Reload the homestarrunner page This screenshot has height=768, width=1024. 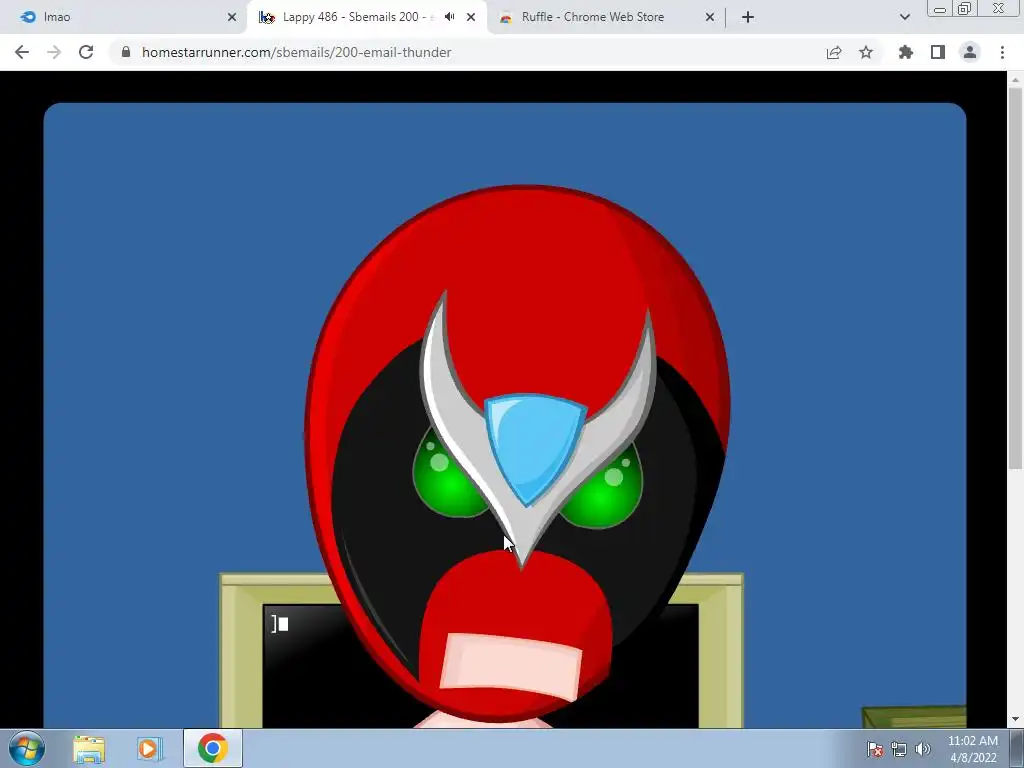pyautogui.click(x=86, y=52)
